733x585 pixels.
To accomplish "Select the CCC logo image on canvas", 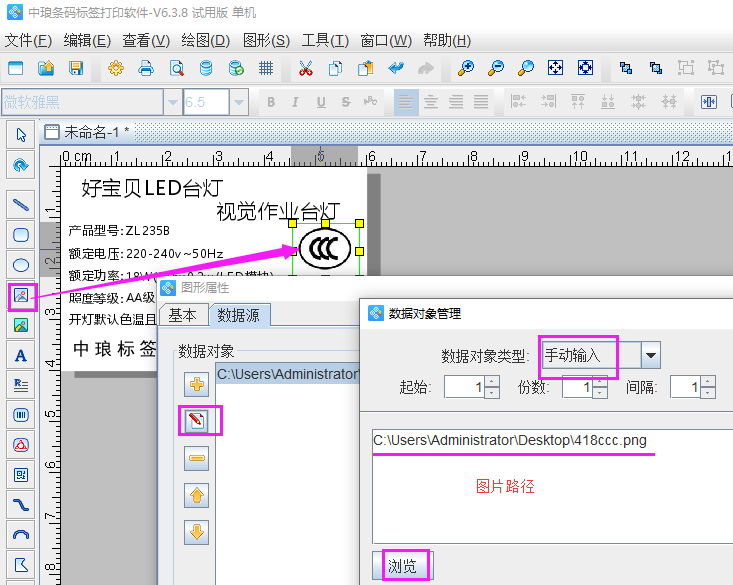I will (326, 249).
